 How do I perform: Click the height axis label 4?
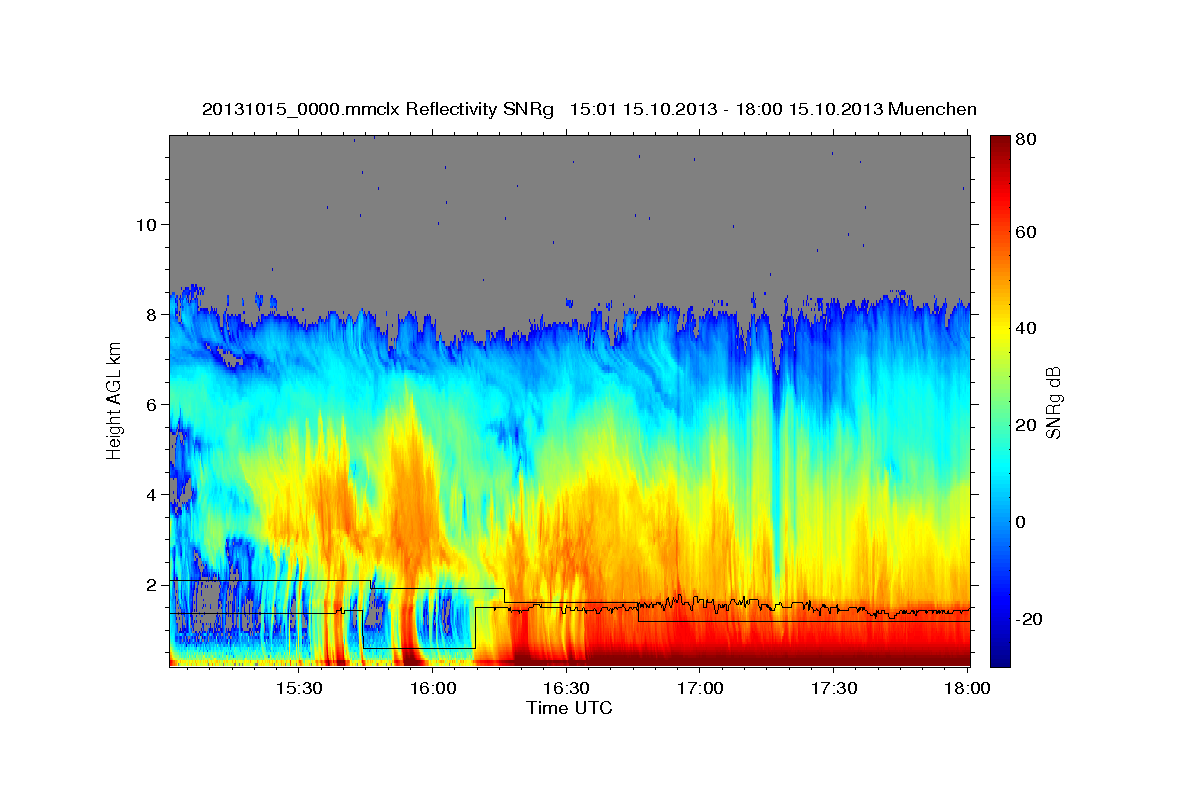coord(150,494)
